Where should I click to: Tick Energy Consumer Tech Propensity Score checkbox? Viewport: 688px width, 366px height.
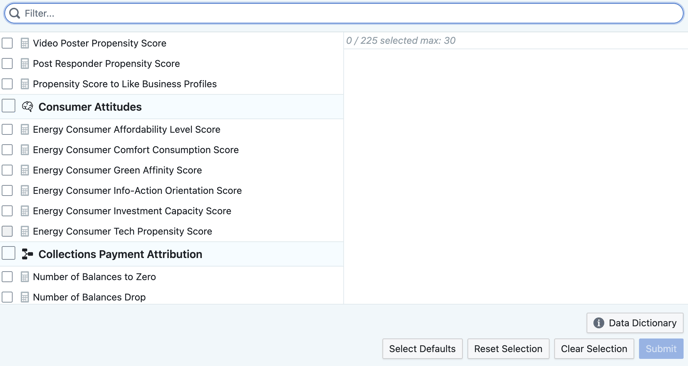tap(7, 231)
